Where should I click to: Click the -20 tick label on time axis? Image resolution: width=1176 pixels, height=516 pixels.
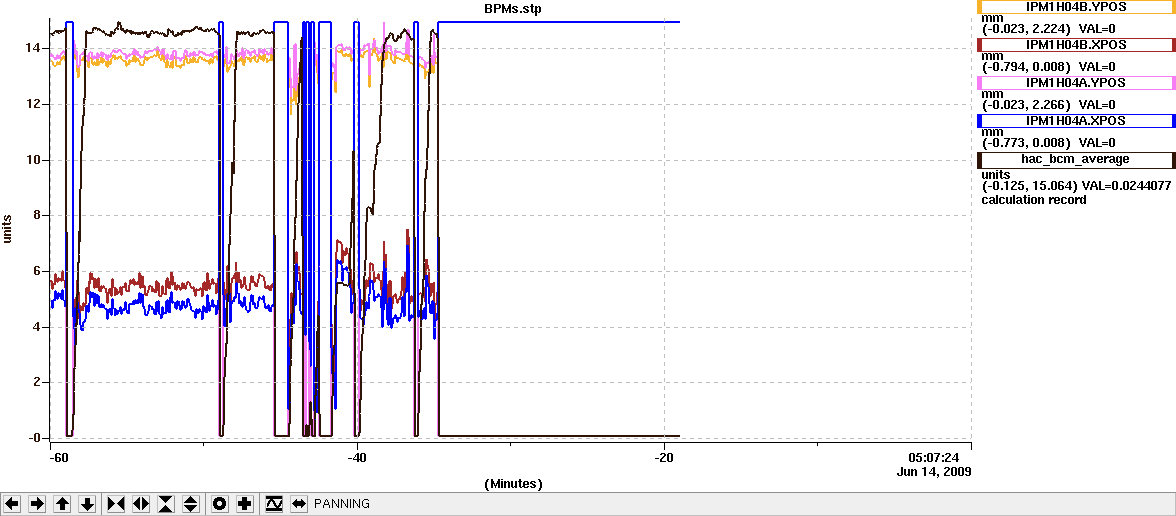click(664, 457)
